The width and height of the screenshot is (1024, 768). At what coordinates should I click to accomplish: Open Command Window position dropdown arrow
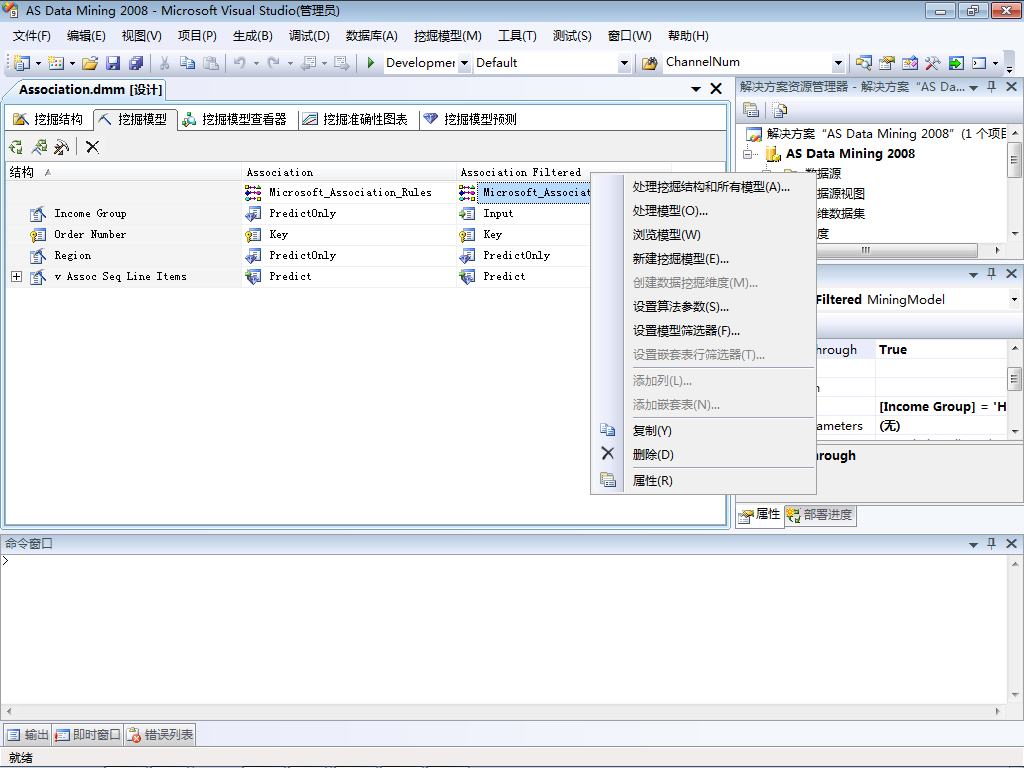coord(973,544)
